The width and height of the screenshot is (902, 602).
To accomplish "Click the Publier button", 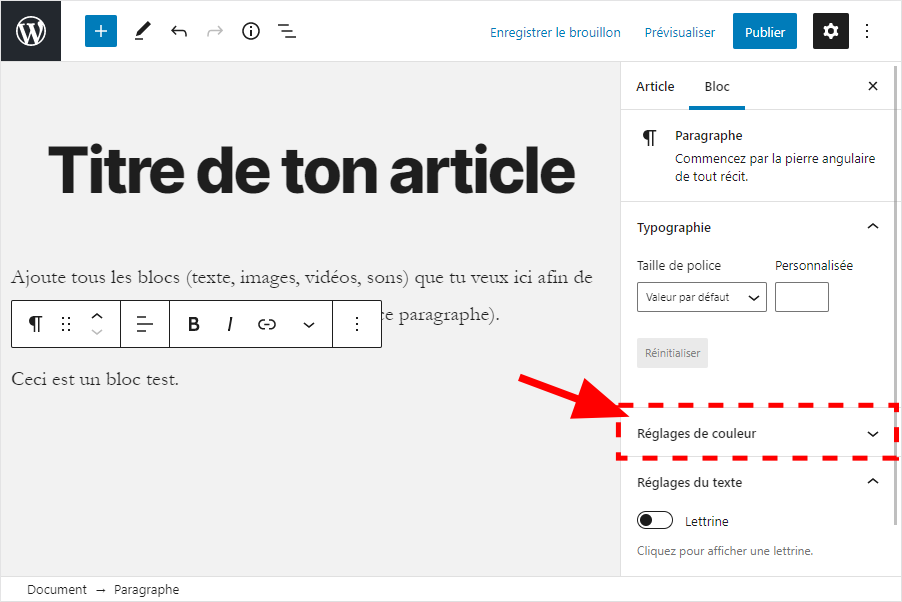I will 764,32.
